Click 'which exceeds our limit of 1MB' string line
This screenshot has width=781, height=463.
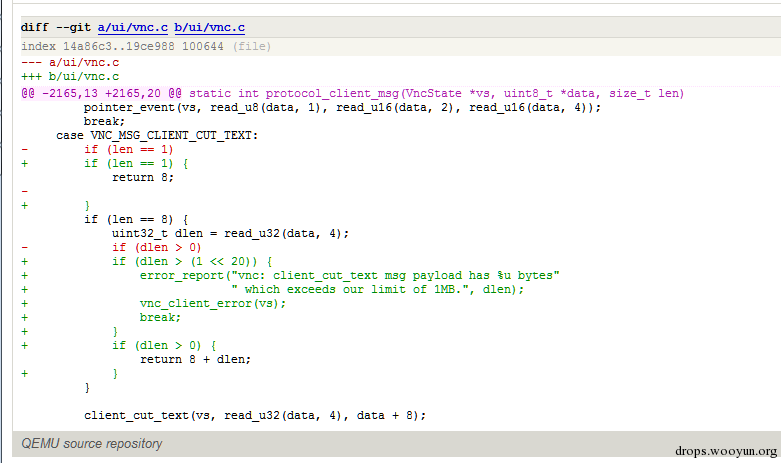click(x=378, y=289)
